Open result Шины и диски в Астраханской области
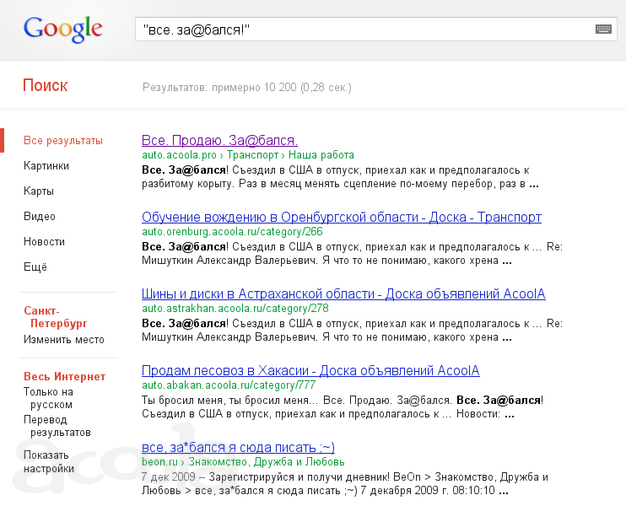The image size is (626, 506). pyautogui.click(x=343, y=294)
